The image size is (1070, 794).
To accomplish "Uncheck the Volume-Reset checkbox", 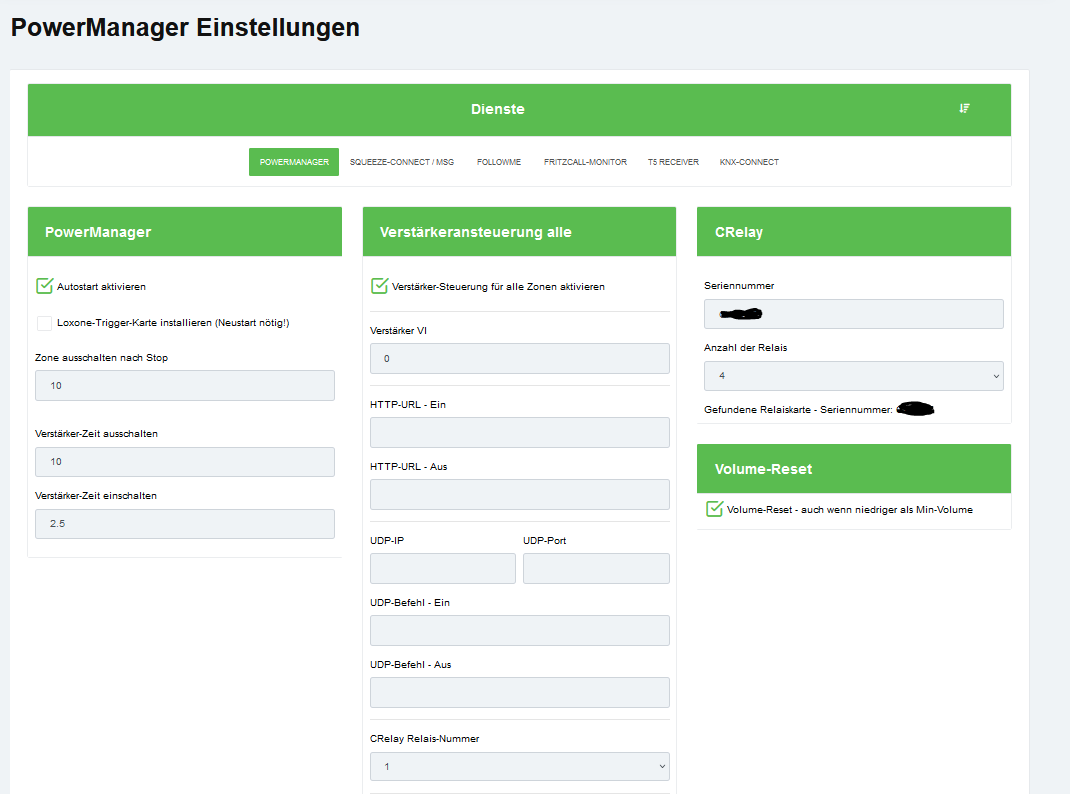I will click(714, 509).
